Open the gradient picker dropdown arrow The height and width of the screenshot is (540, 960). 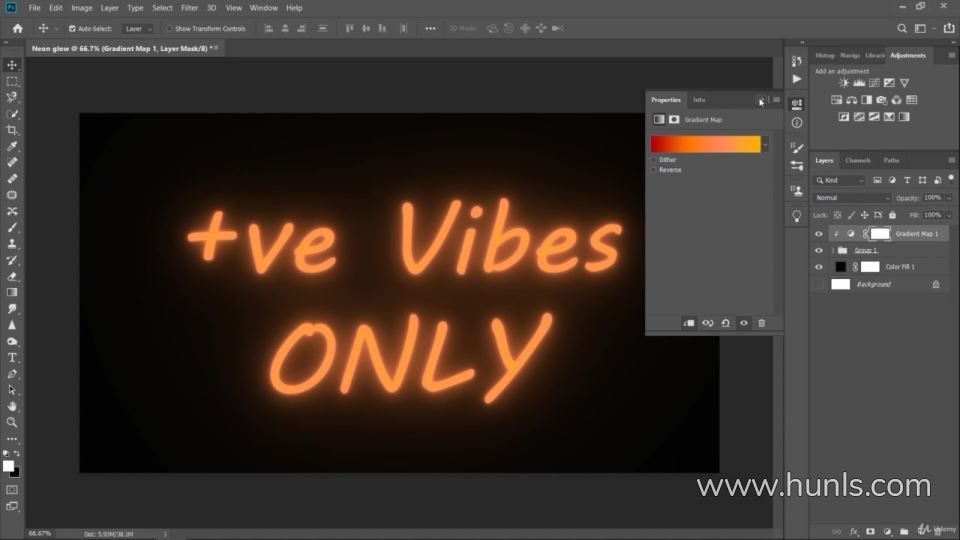(x=765, y=145)
